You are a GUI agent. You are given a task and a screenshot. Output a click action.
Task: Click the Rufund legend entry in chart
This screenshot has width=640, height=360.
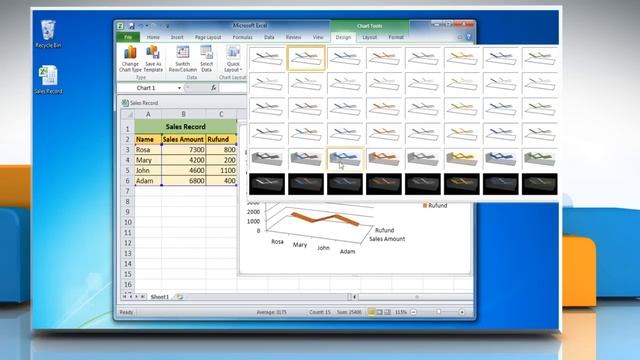(x=435, y=205)
